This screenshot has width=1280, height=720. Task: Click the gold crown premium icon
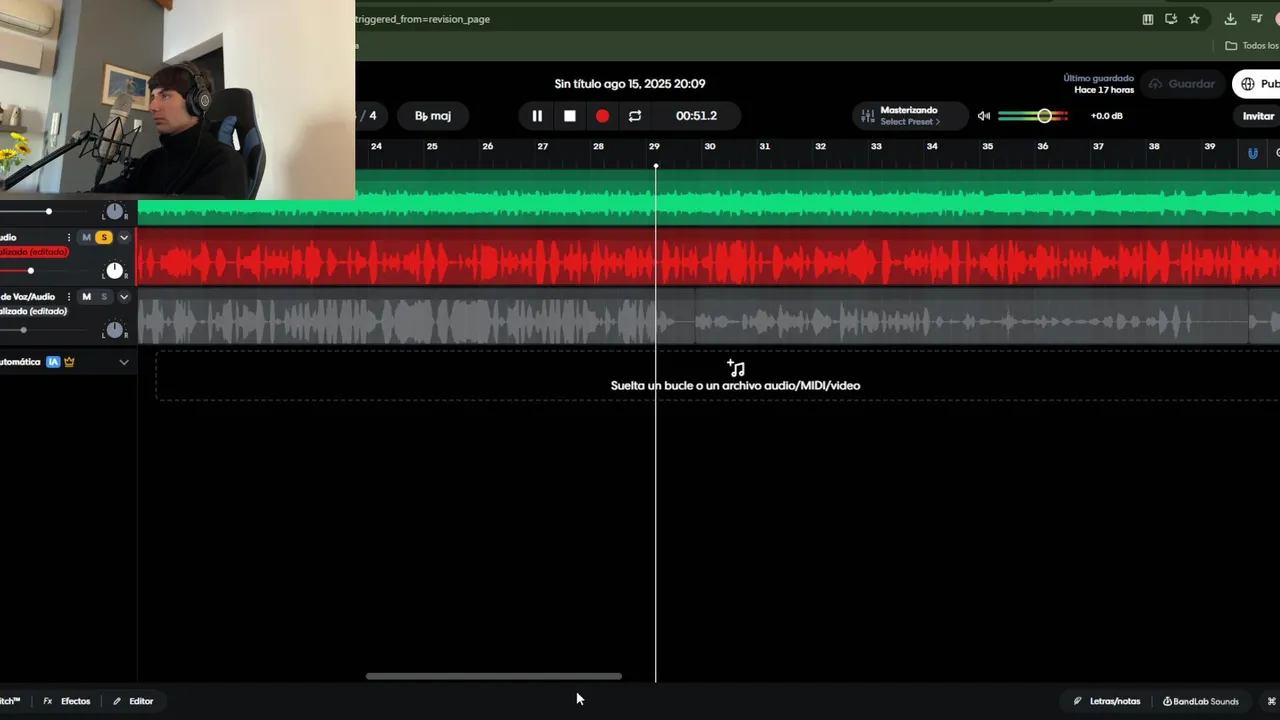(69, 362)
